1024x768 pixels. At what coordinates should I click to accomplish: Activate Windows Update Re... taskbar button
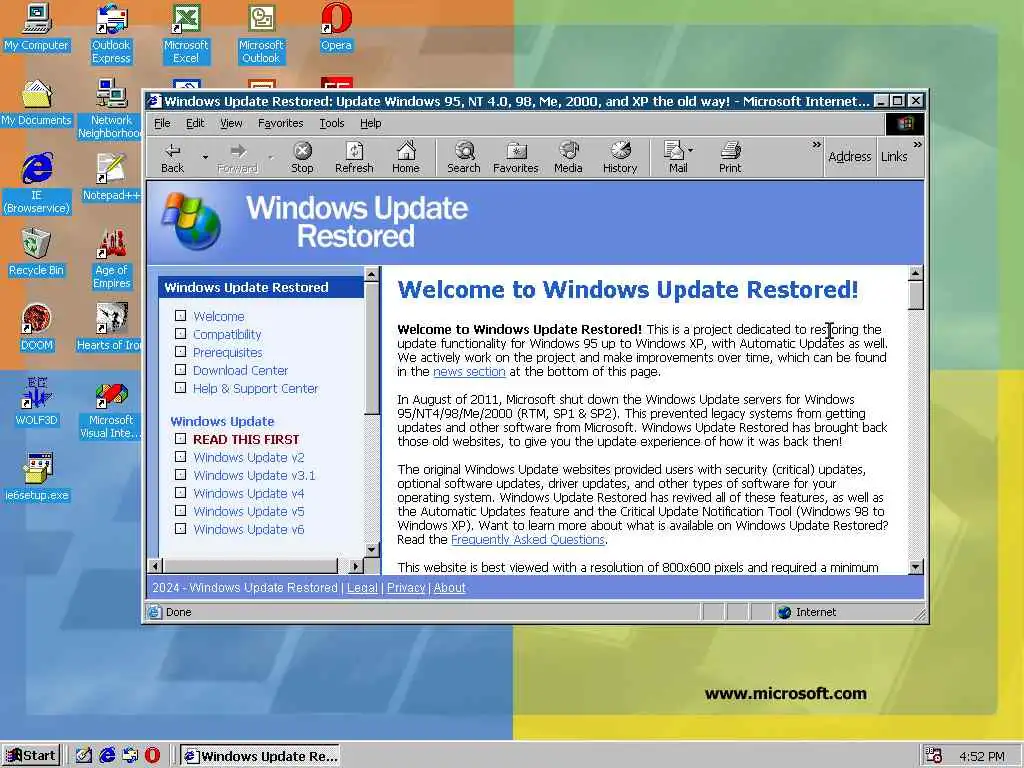click(260, 756)
